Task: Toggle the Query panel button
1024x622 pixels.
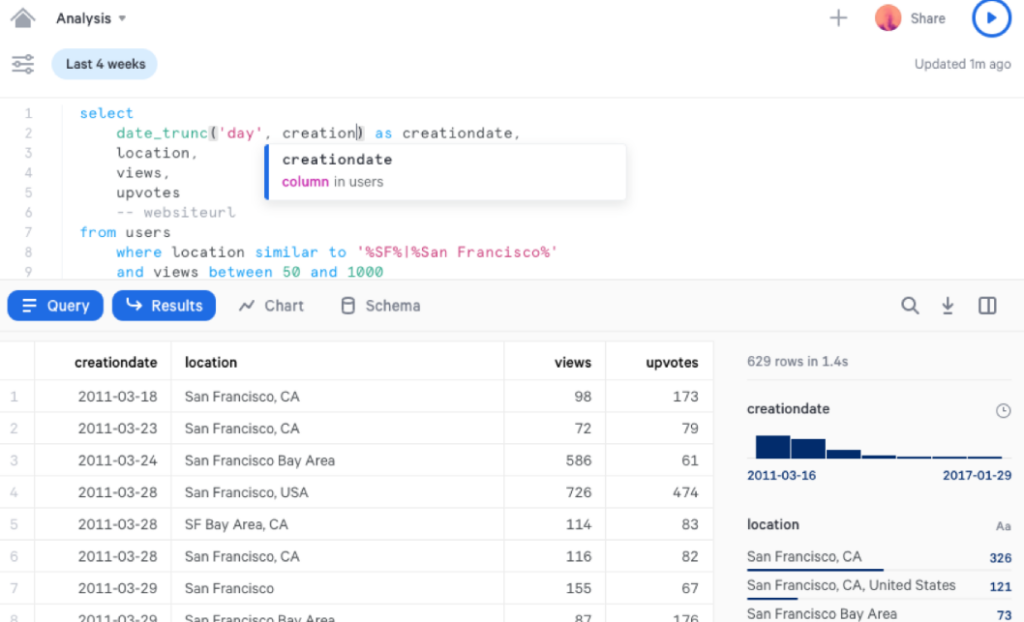Action: coord(56,306)
